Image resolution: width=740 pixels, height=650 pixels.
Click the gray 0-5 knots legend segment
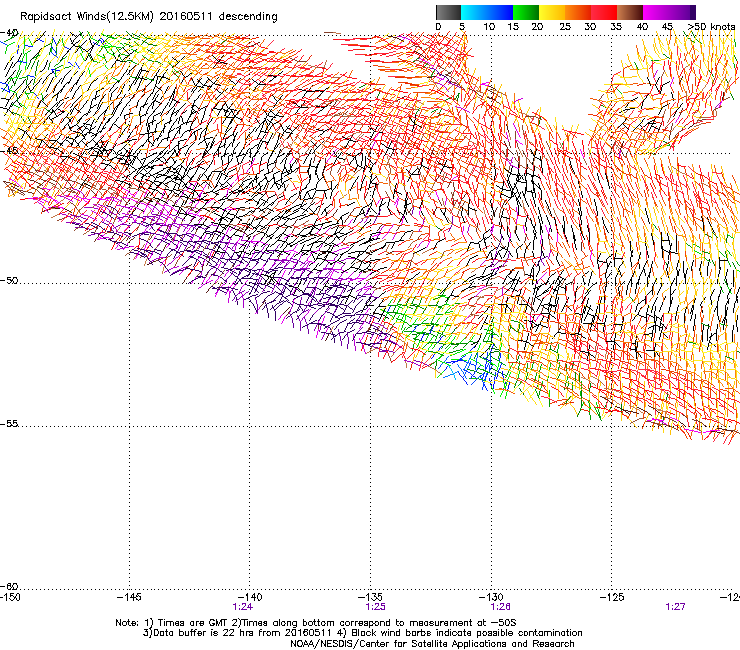point(448,12)
